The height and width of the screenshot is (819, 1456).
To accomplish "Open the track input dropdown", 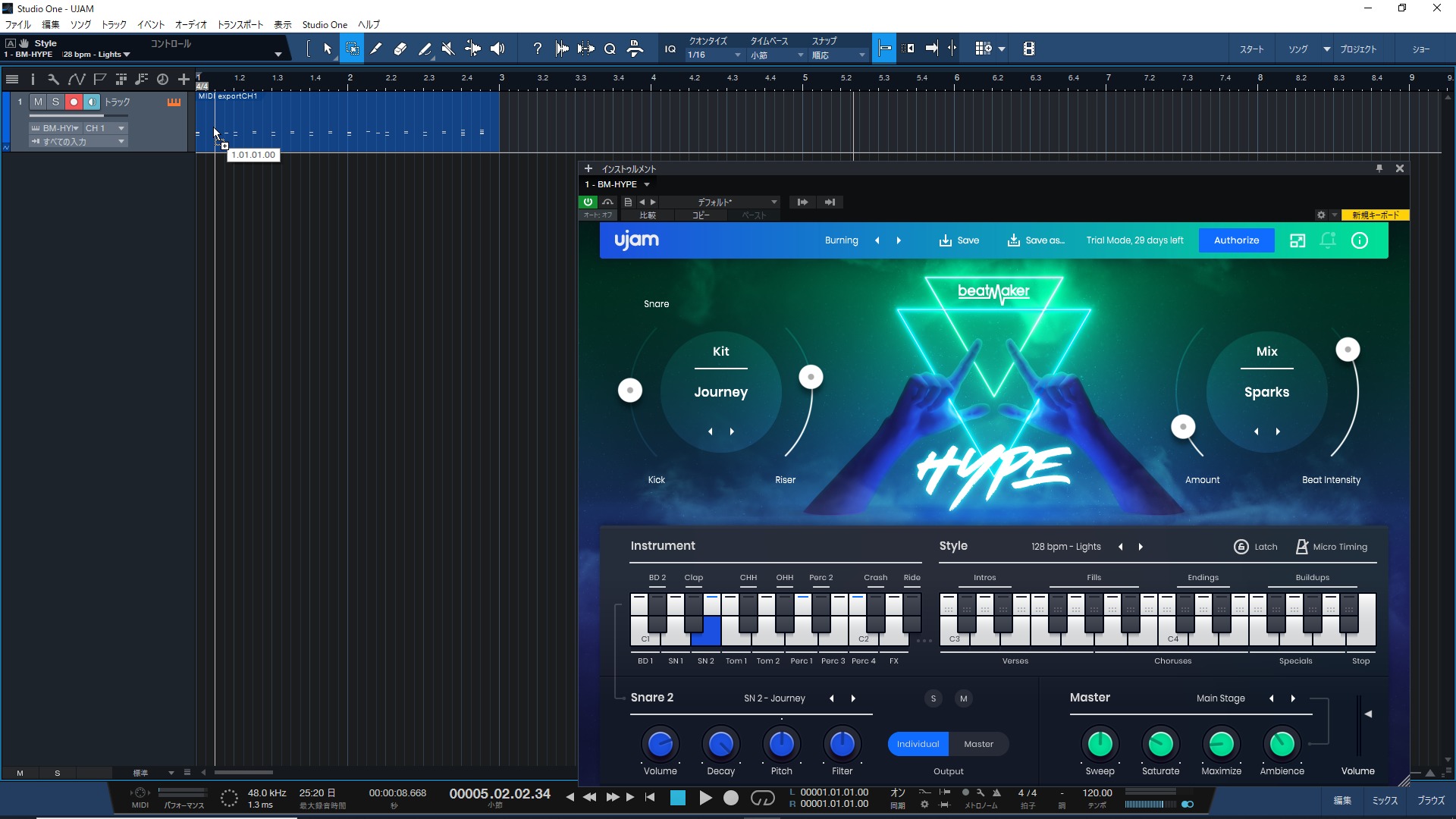I will [x=78, y=142].
